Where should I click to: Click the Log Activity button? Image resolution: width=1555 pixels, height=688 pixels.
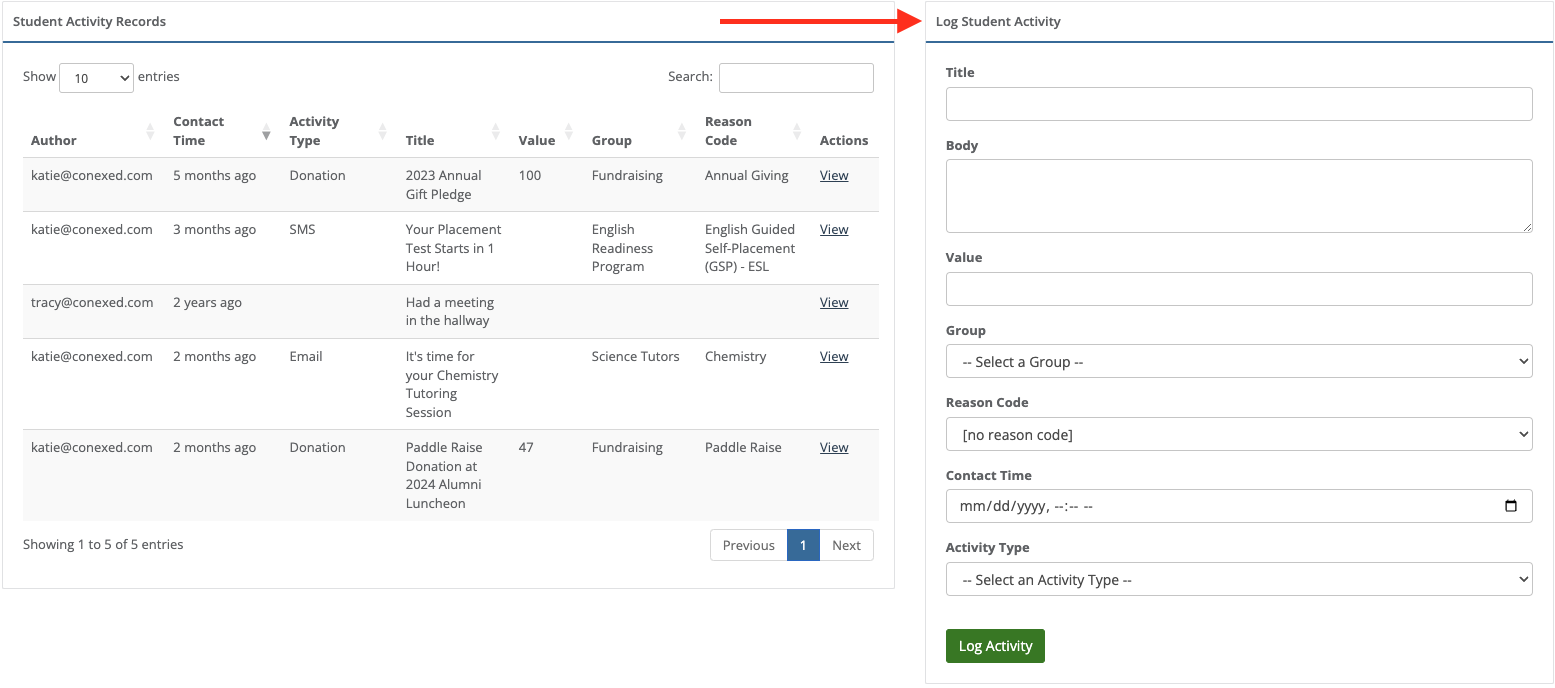pyautogui.click(x=995, y=646)
